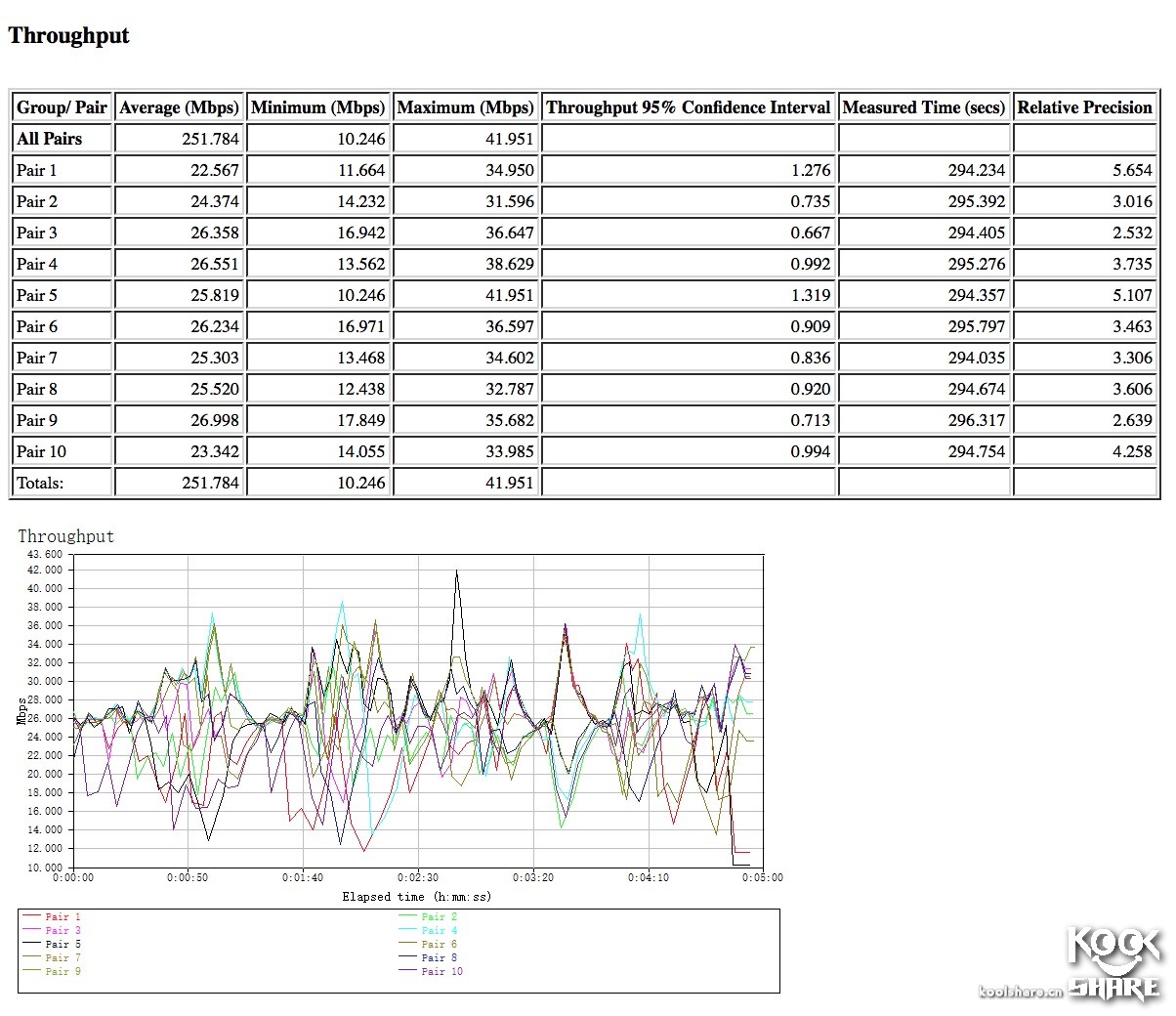This screenshot has width=1176, height=1016.
Task: Click Pair 3 average value 26.358
Action: [214, 233]
